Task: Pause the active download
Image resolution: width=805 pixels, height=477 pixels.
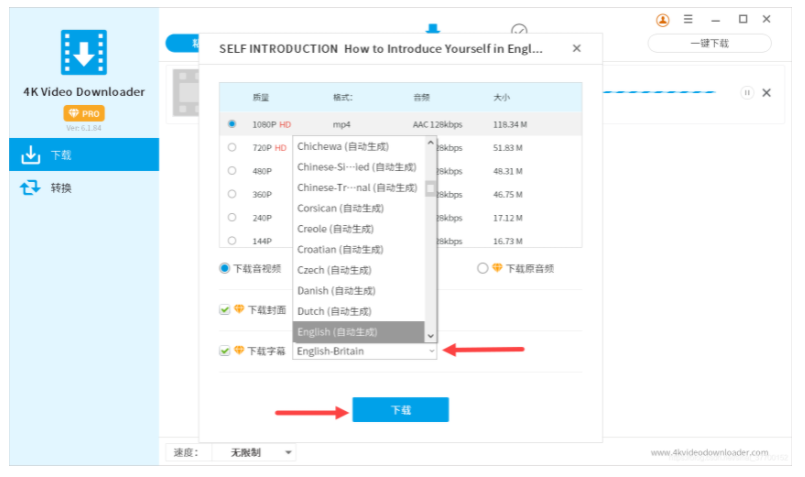Action: [x=747, y=93]
